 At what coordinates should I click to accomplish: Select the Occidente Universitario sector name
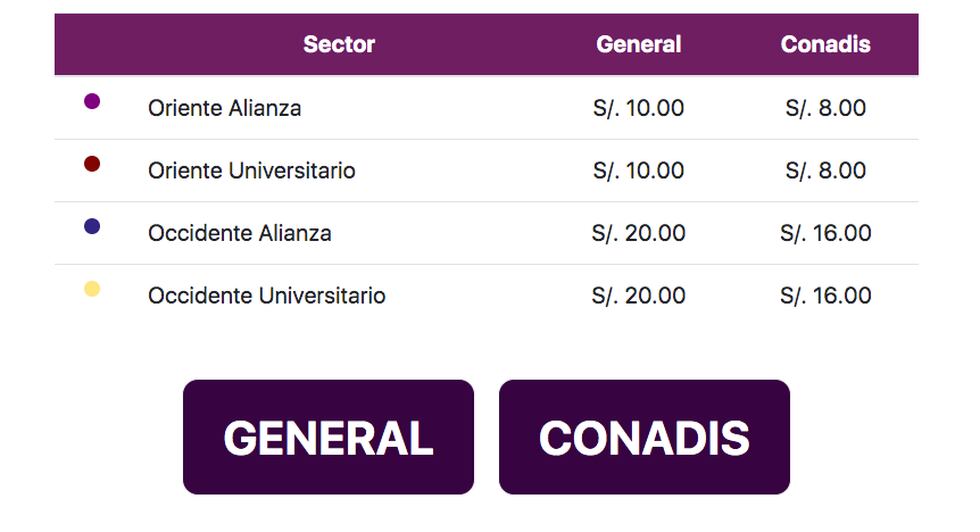click(x=266, y=296)
